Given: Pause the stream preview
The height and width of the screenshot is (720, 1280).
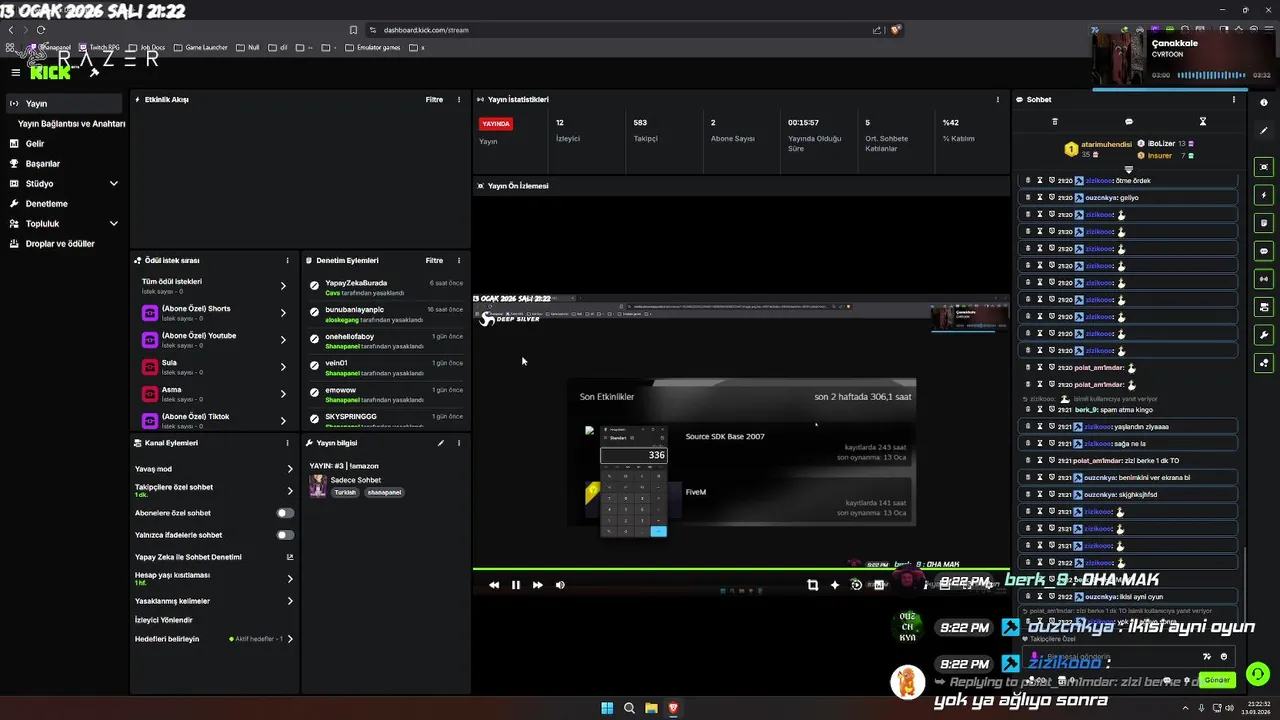Looking at the screenshot, I should [516, 585].
